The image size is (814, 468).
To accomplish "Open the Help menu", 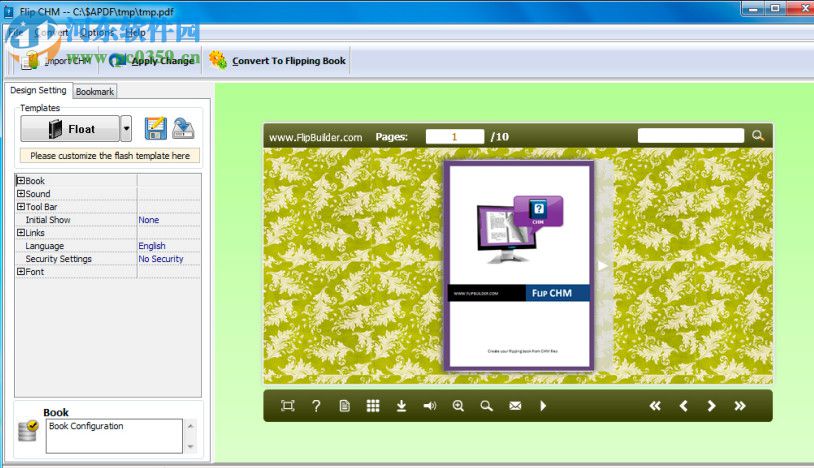I will pos(135,32).
